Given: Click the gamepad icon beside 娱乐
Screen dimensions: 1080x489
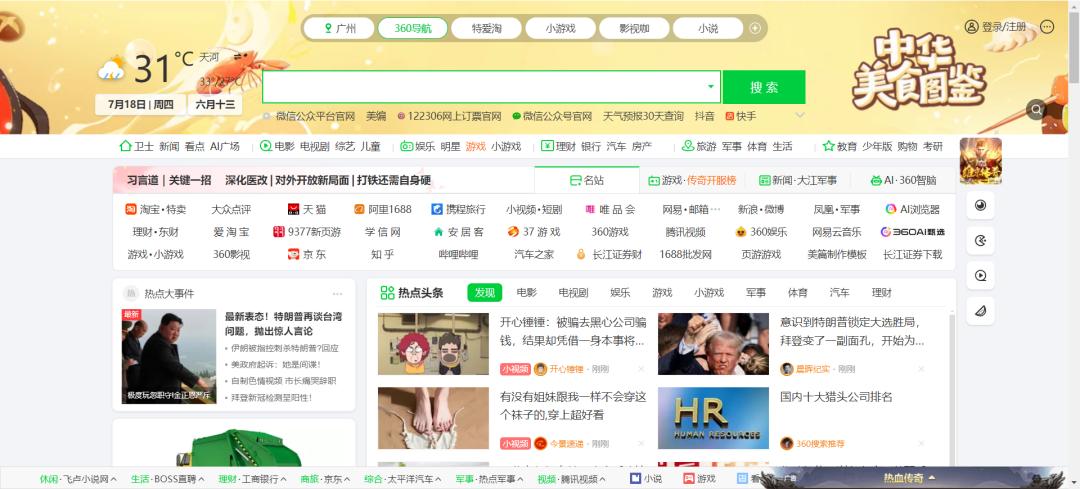Looking at the screenshot, I should pos(406,146).
